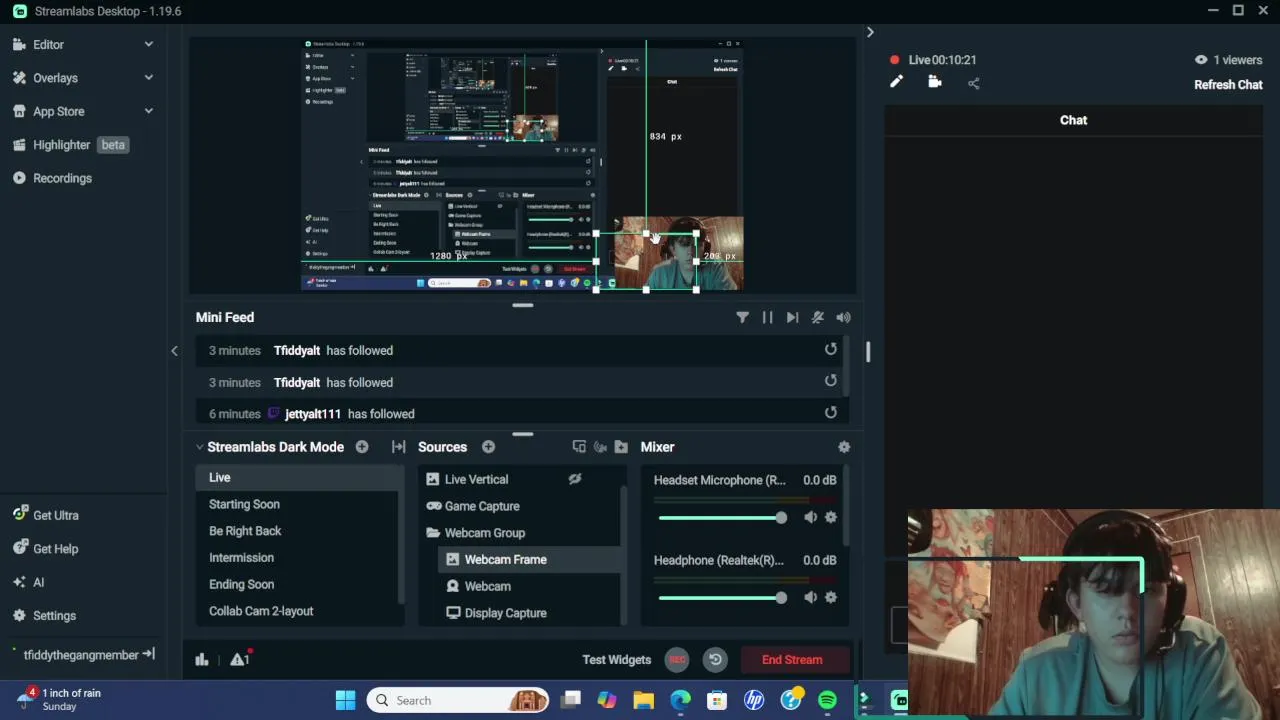Toggle mute event alerts bell icon

tap(818, 317)
